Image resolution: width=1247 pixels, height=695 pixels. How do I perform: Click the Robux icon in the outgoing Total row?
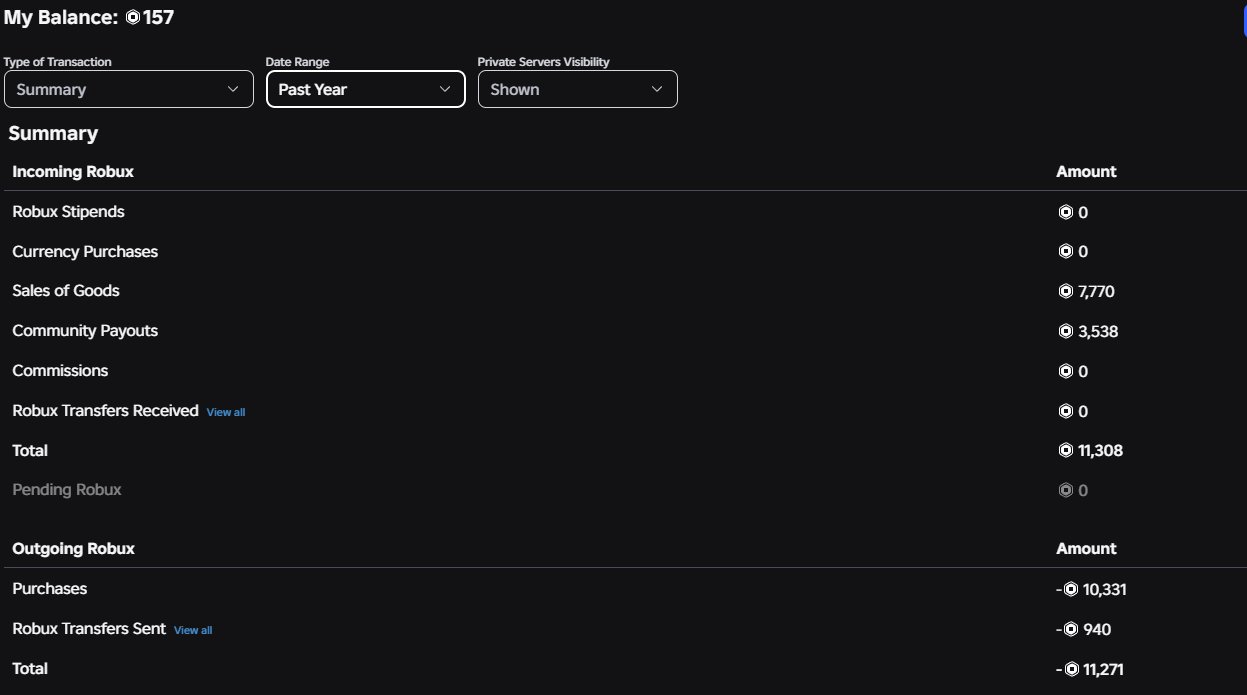point(1071,669)
